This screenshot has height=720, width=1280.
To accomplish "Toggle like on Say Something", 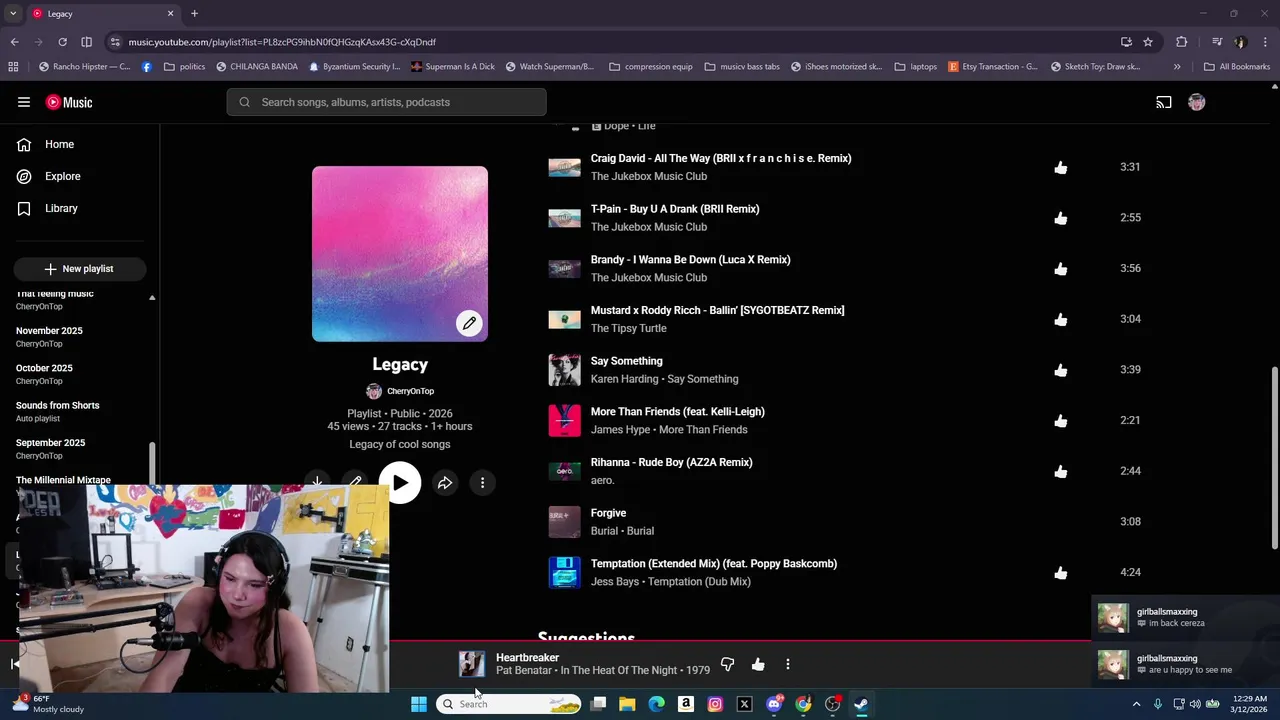I will pyautogui.click(x=1061, y=370).
